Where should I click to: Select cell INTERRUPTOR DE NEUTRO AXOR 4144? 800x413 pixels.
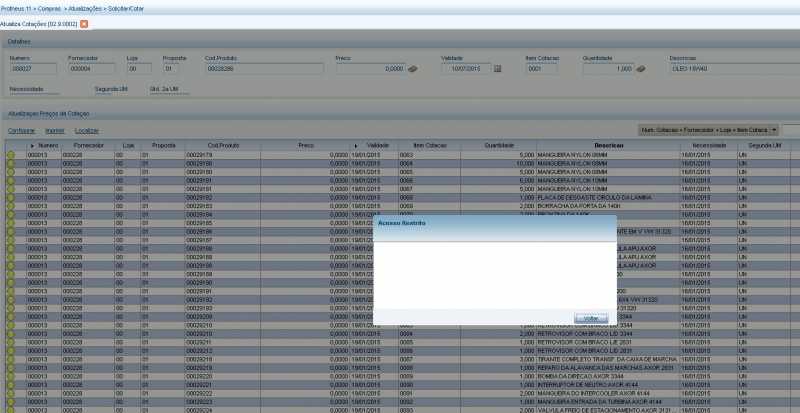608,385
